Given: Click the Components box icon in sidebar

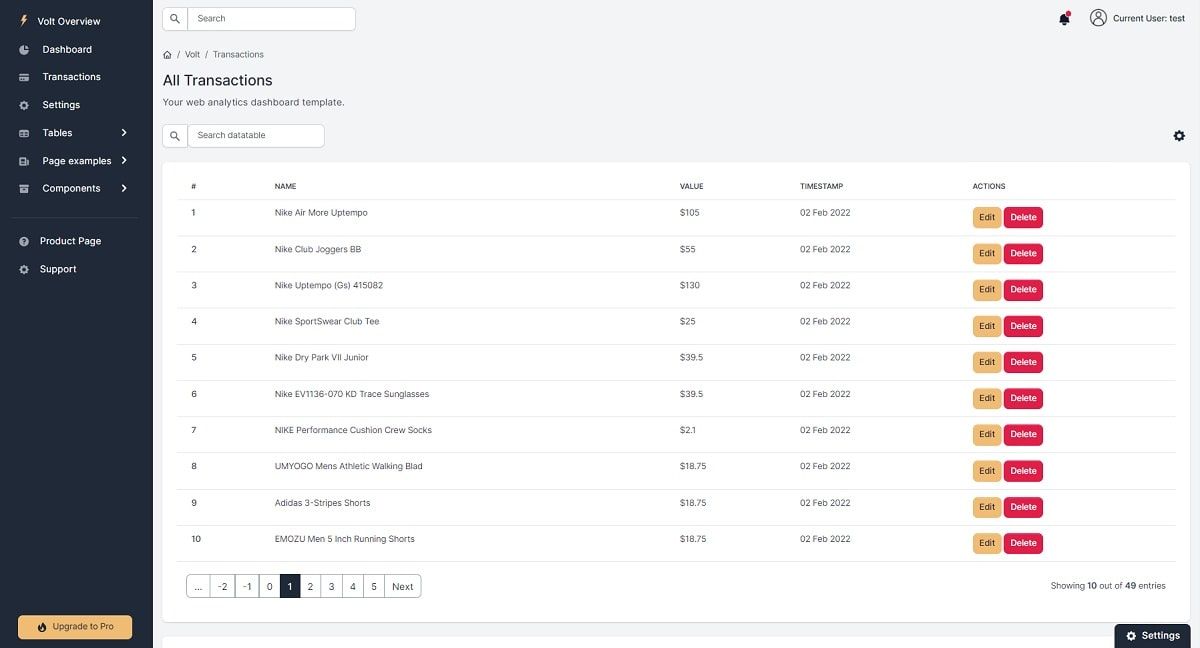Looking at the screenshot, I should 24,189.
